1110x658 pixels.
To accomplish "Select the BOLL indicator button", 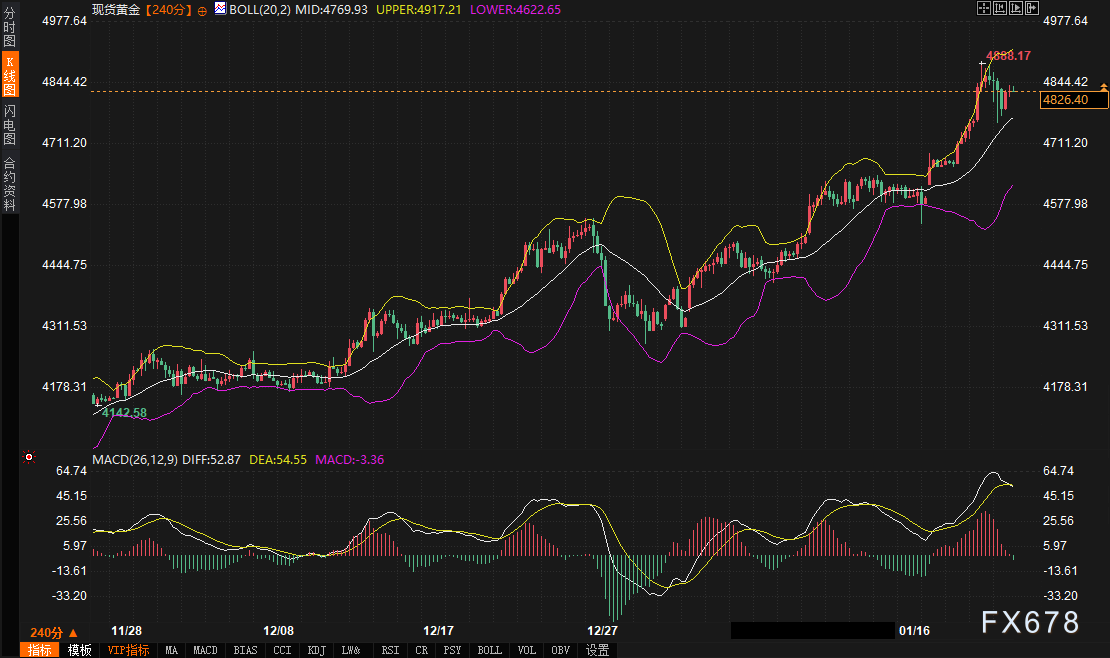I will coord(489,650).
